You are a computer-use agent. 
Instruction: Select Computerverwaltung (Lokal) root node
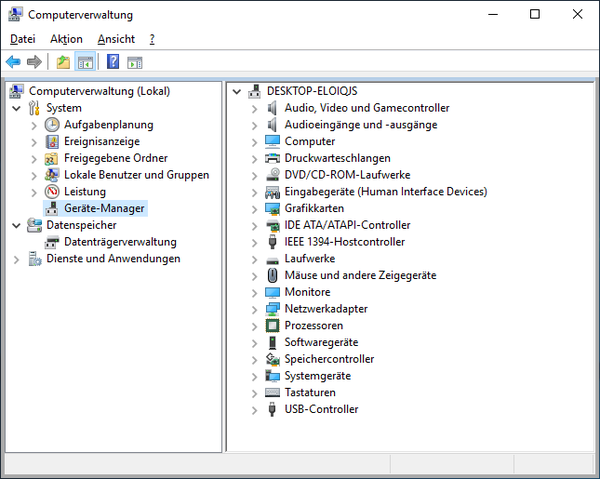(99, 91)
